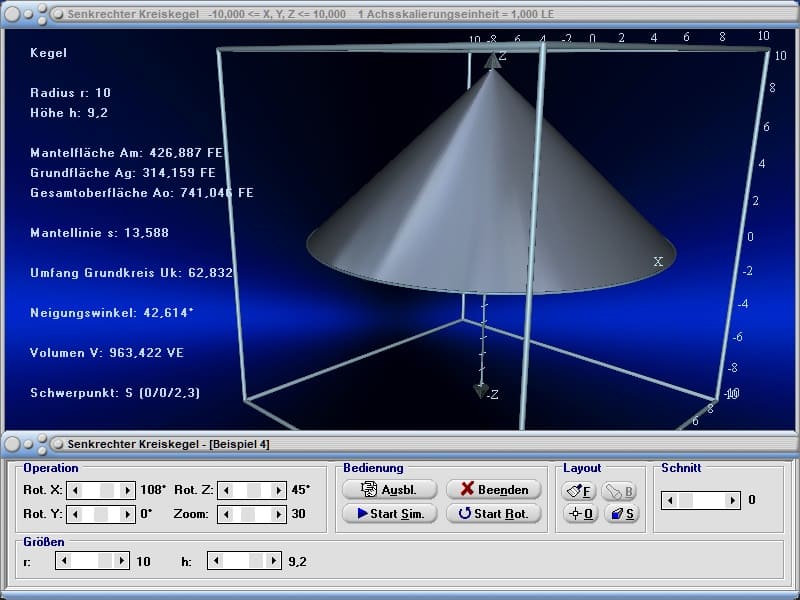
Task: Start rotation with the Start Rot. button
Action: (x=493, y=513)
